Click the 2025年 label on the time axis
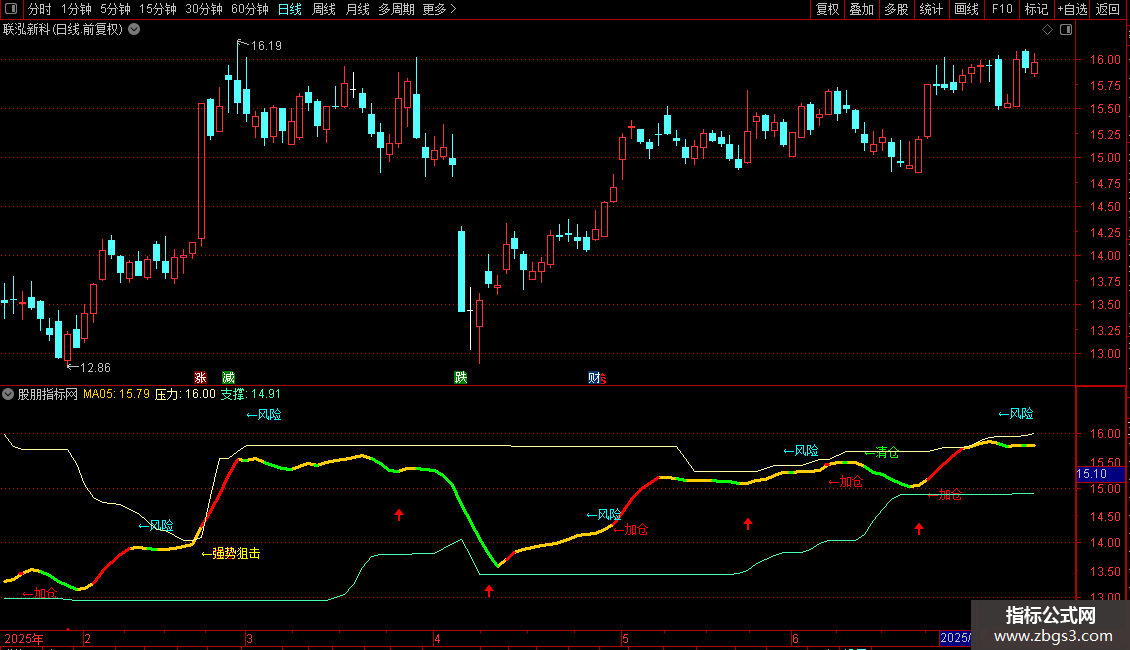This screenshot has width=1130, height=650. tap(24, 638)
